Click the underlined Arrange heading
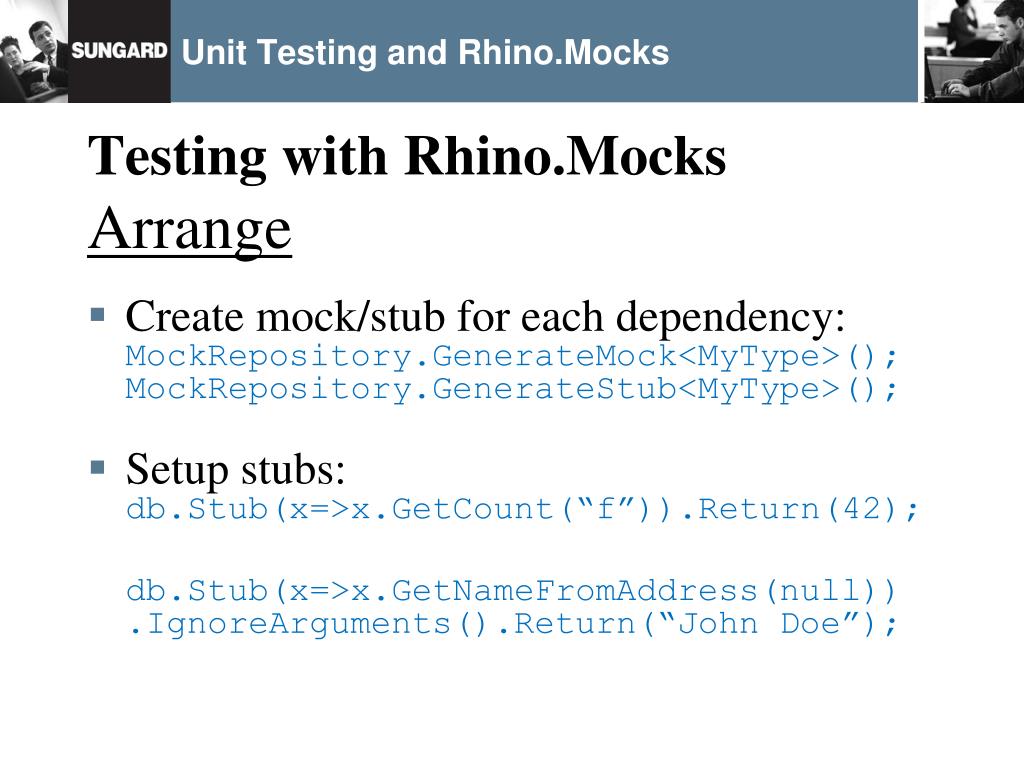 190,229
